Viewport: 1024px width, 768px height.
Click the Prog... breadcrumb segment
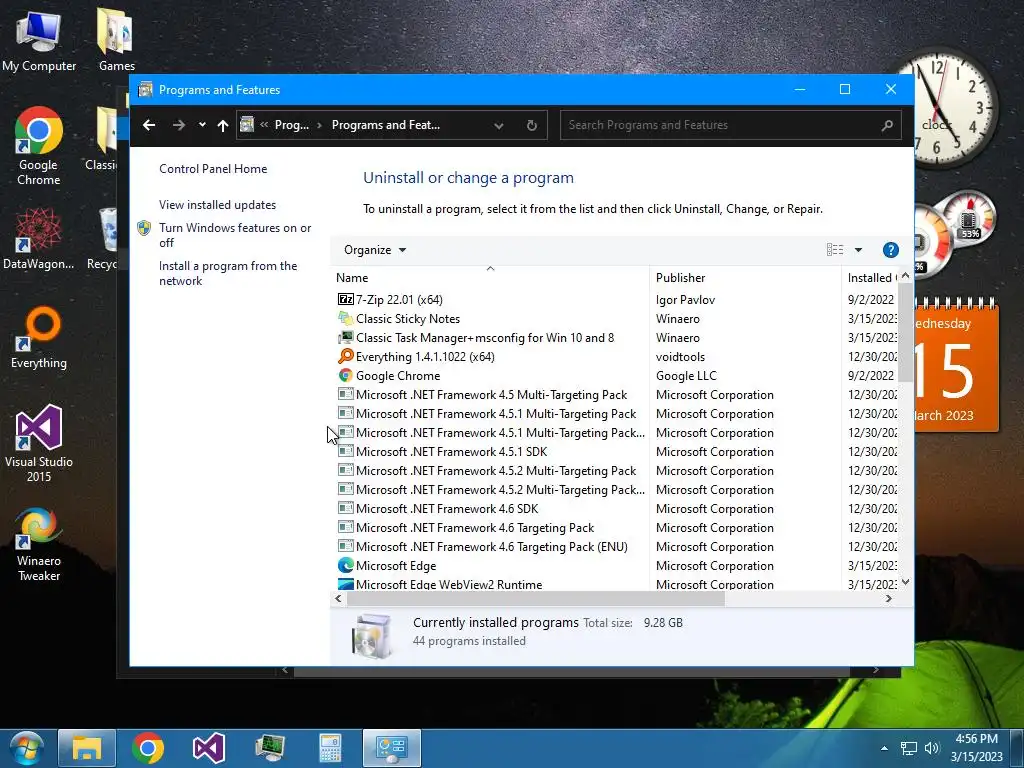pos(291,125)
